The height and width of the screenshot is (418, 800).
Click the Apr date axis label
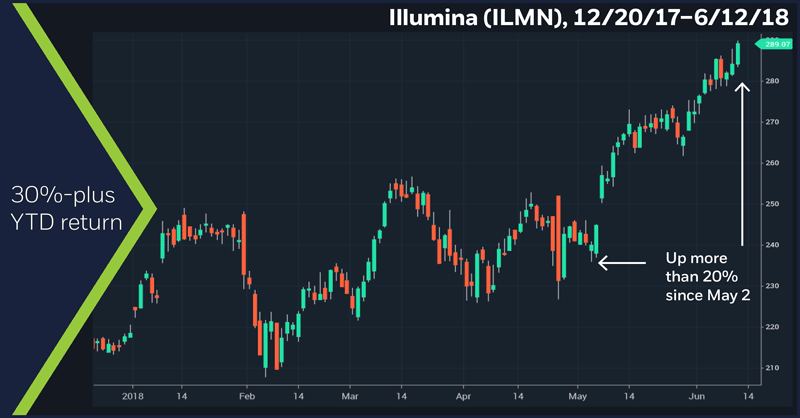point(462,395)
